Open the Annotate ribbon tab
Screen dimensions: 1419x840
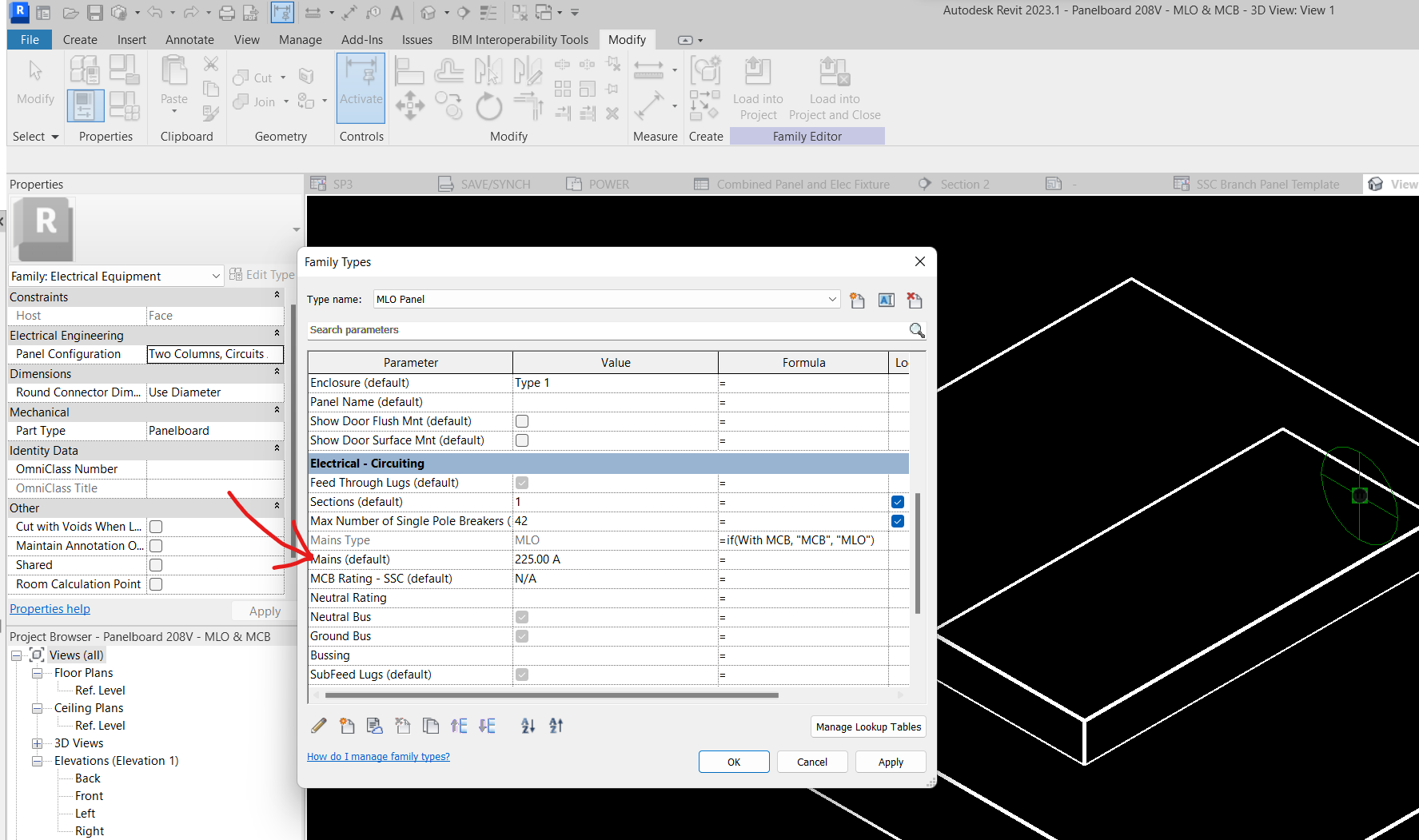(x=189, y=40)
